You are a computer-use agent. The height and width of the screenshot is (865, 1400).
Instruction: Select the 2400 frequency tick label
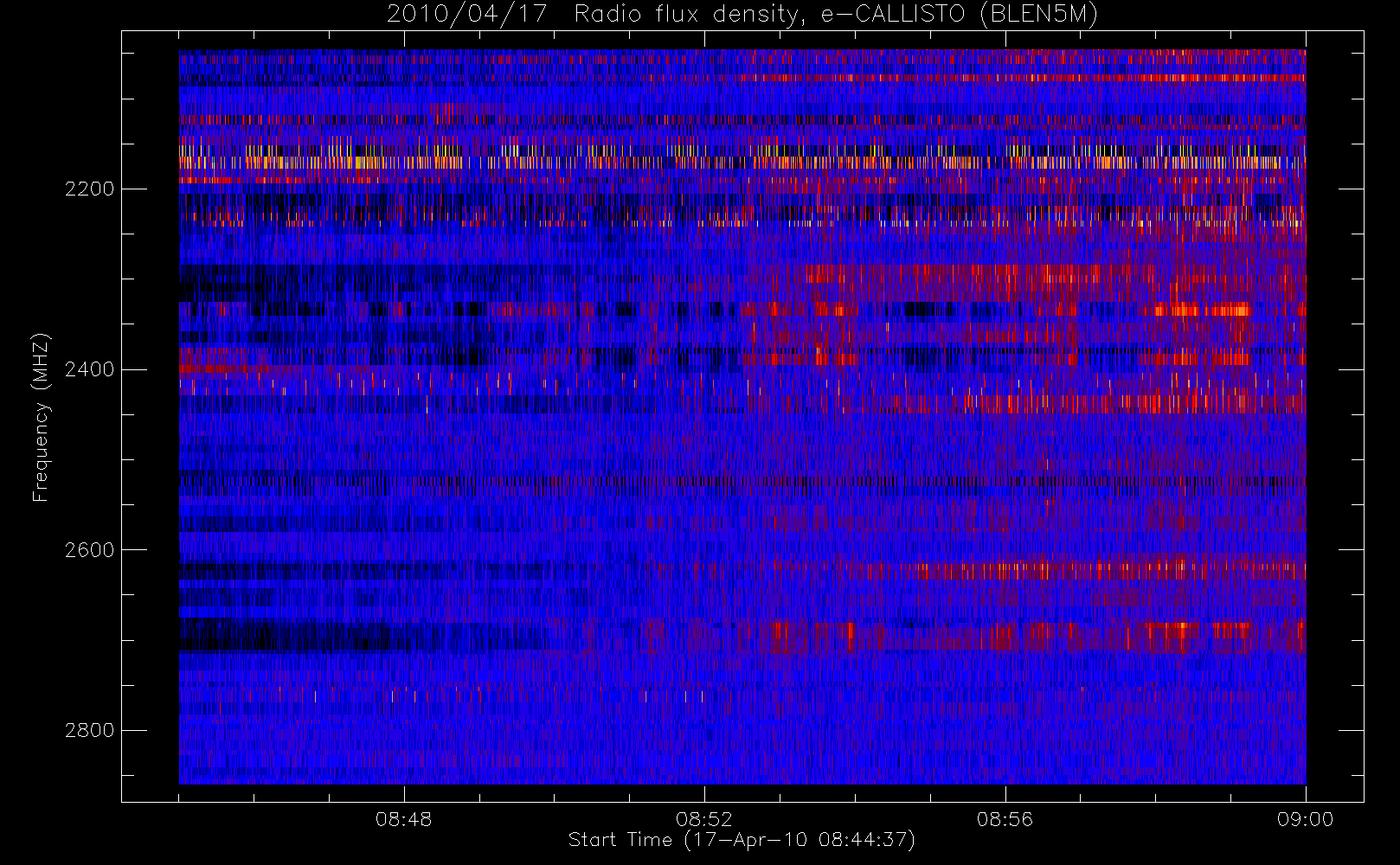(89, 369)
